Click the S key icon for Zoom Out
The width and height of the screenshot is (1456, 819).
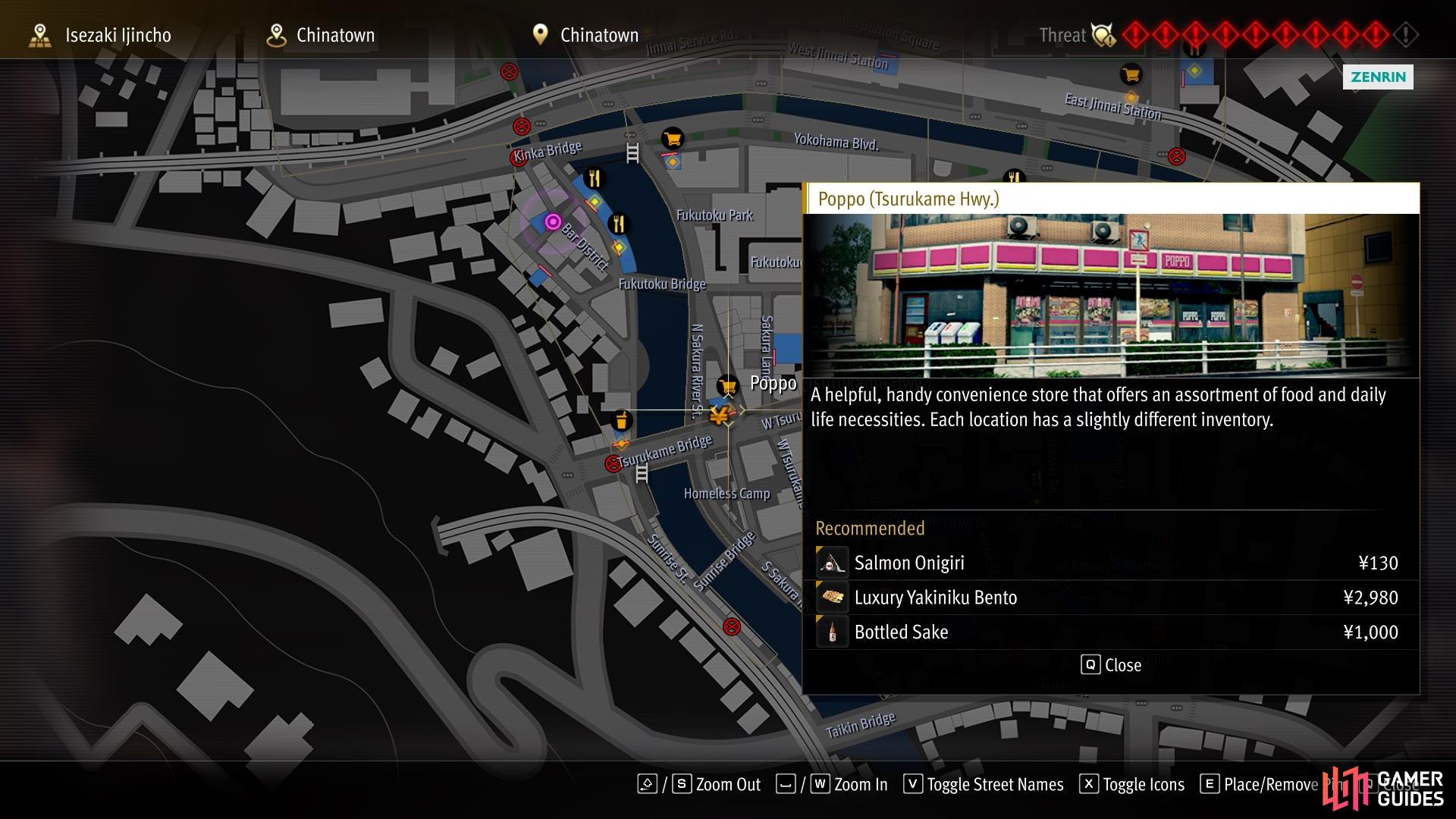[x=682, y=784]
